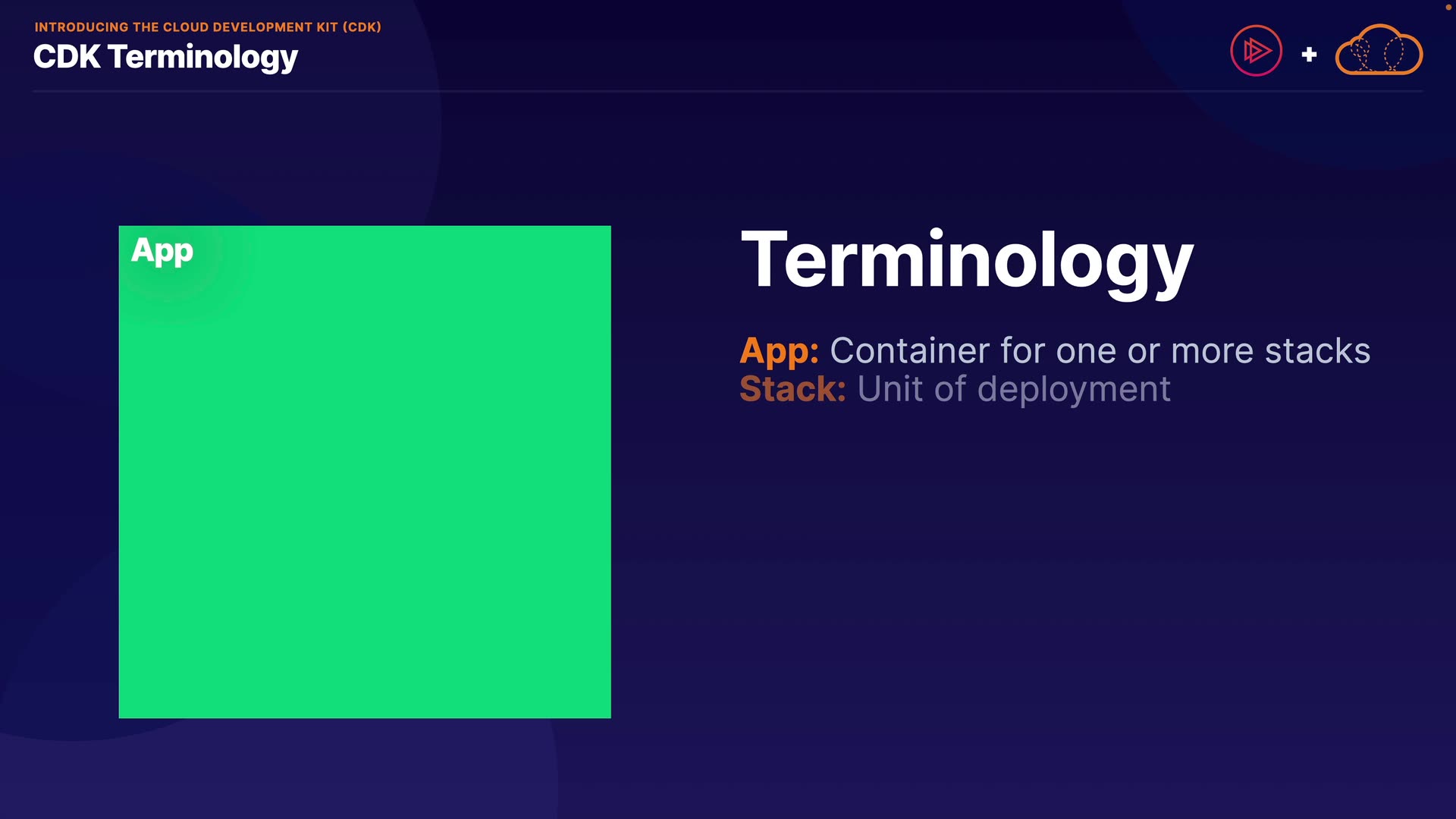The width and height of the screenshot is (1456, 819).
Task: Click the word stacks in the App definition
Action: (1317, 351)
